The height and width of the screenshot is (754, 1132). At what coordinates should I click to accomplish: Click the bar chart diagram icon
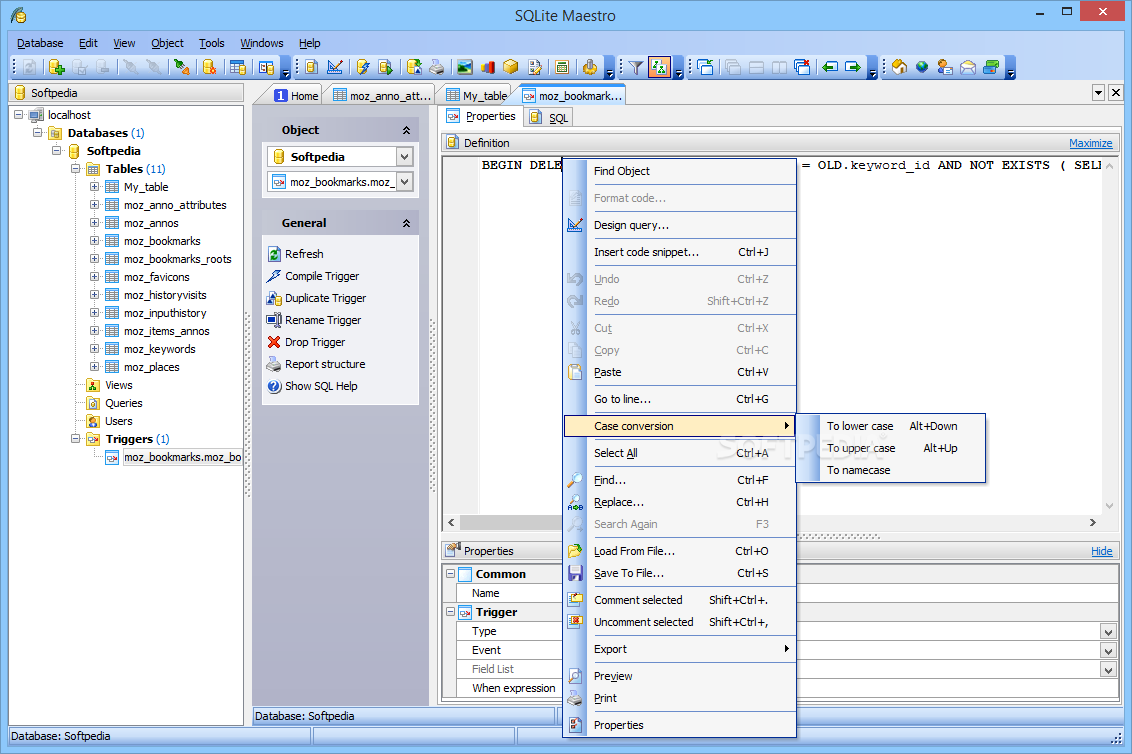pos(488,67)
